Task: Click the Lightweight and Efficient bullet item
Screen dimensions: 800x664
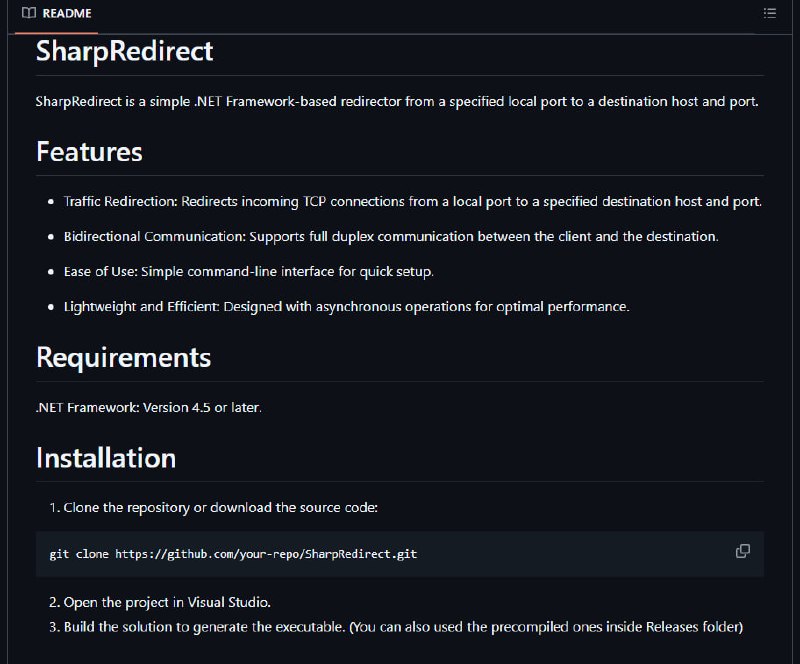Action: [x=346, y=307]
